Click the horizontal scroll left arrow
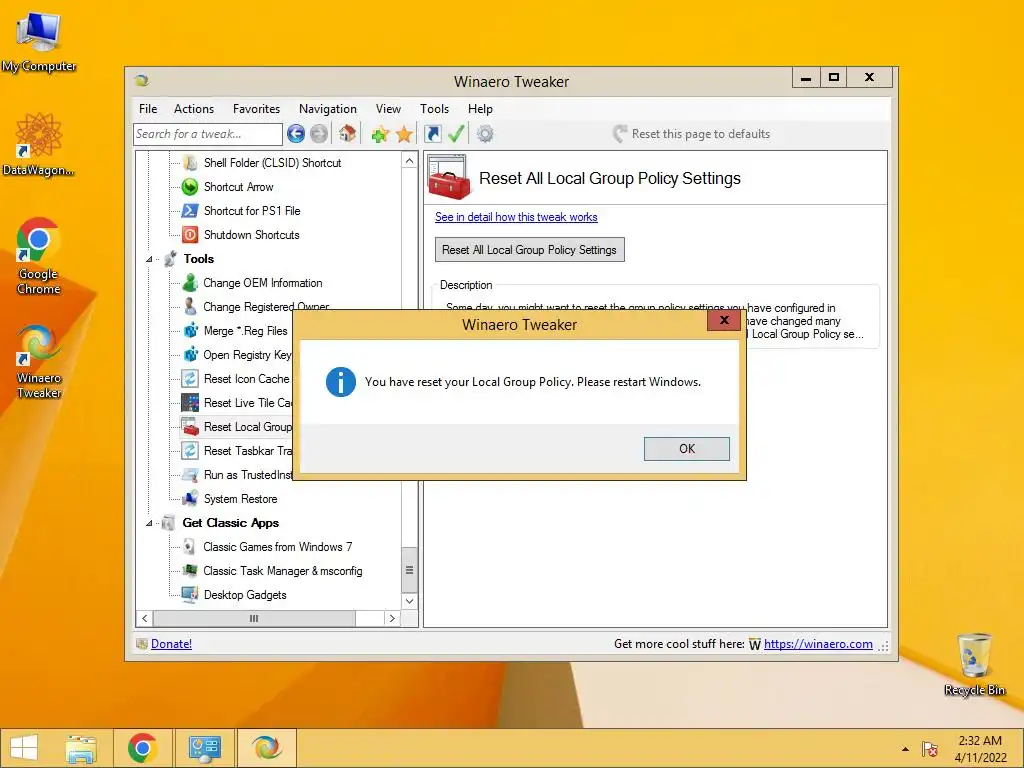Image resolution: width=1024 pixels, height=768 pixels. [x=145, y=618]
